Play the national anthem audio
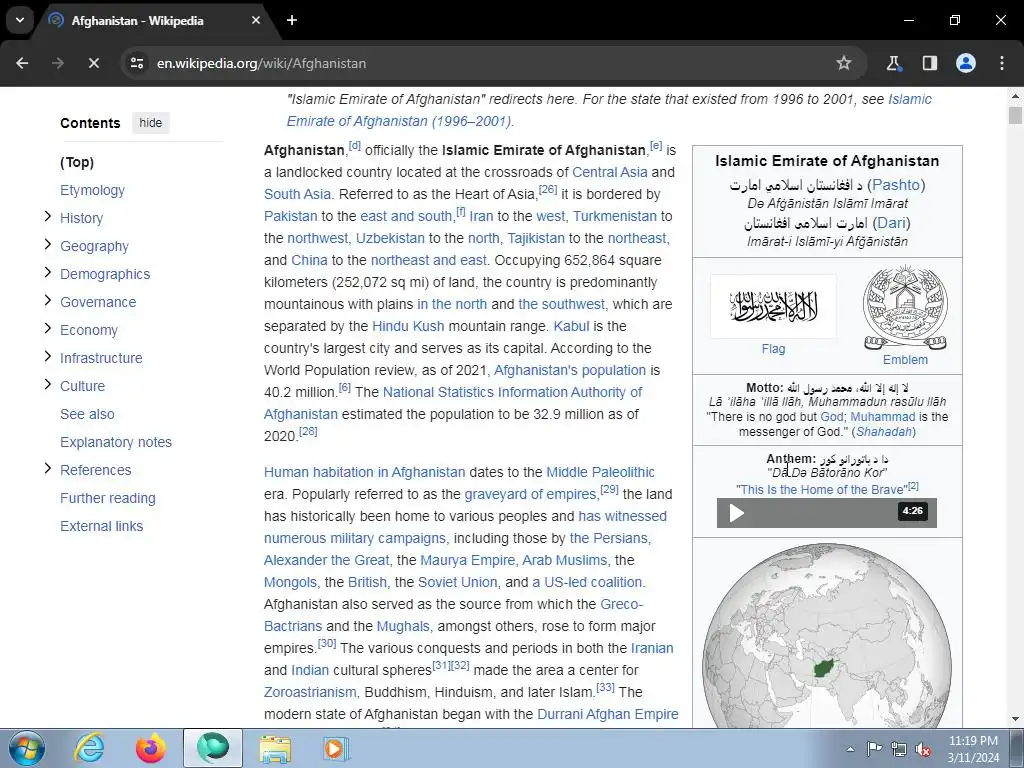 coord(737,513)
